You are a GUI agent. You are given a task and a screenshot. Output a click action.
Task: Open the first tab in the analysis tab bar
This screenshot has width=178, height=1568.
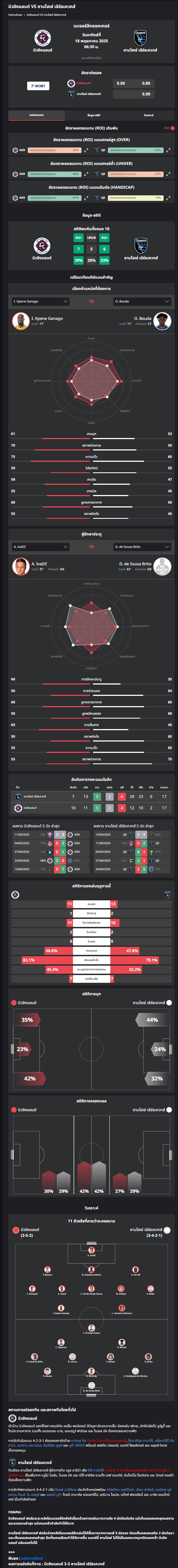click(x=36, y=115)
